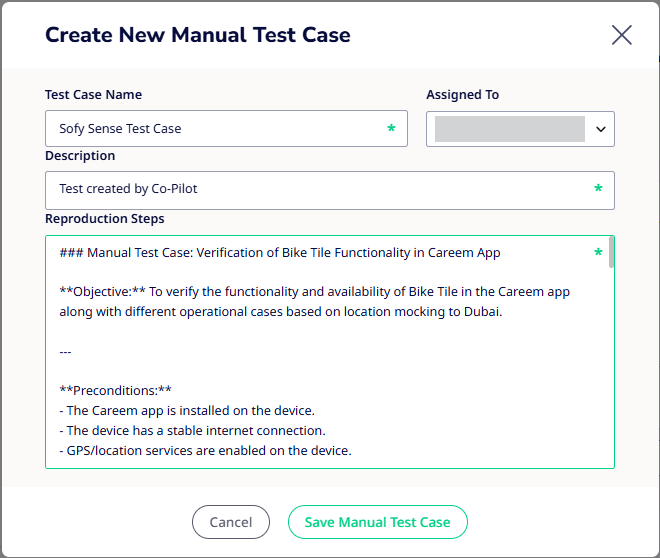The width and height of the screenshot is (660, 558).
Task: Click the Test Case Name label
Action: coord(93,95)
